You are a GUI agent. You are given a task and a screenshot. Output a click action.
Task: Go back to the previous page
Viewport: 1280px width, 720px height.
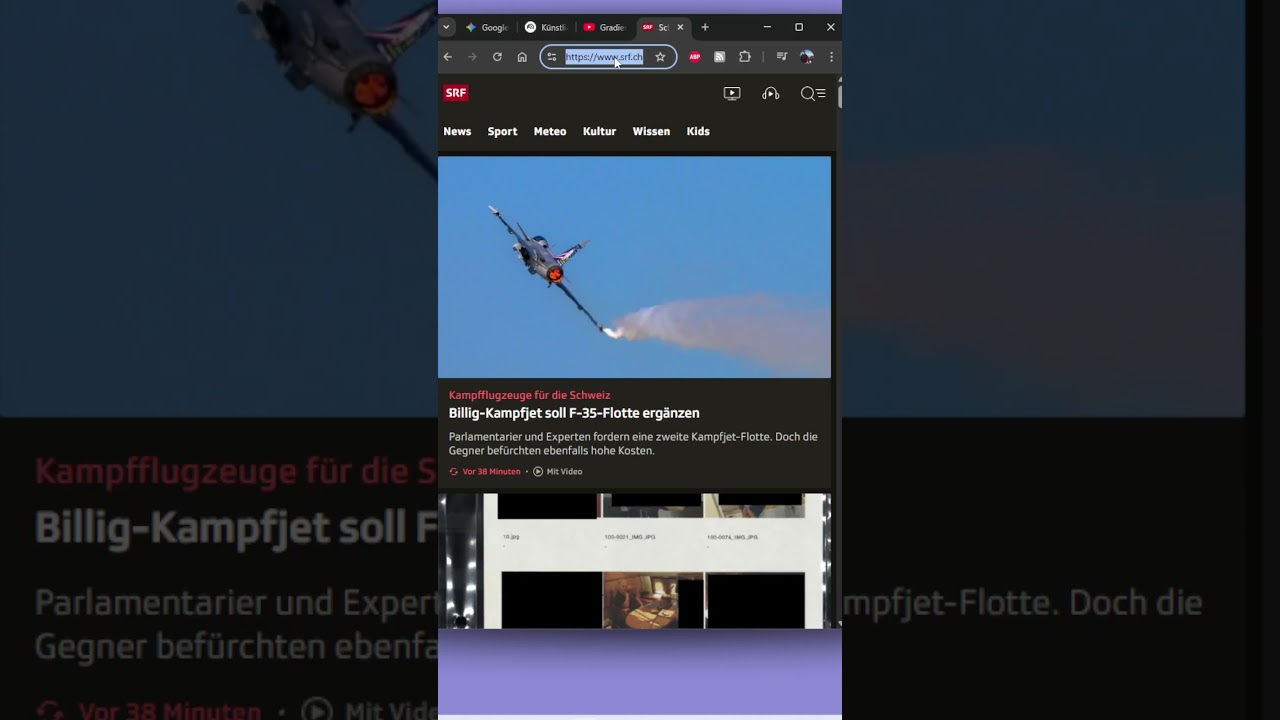[x=448, y=57]
